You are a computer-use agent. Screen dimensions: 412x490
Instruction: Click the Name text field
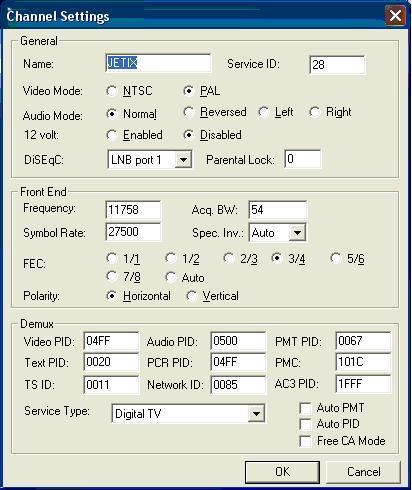158,63
